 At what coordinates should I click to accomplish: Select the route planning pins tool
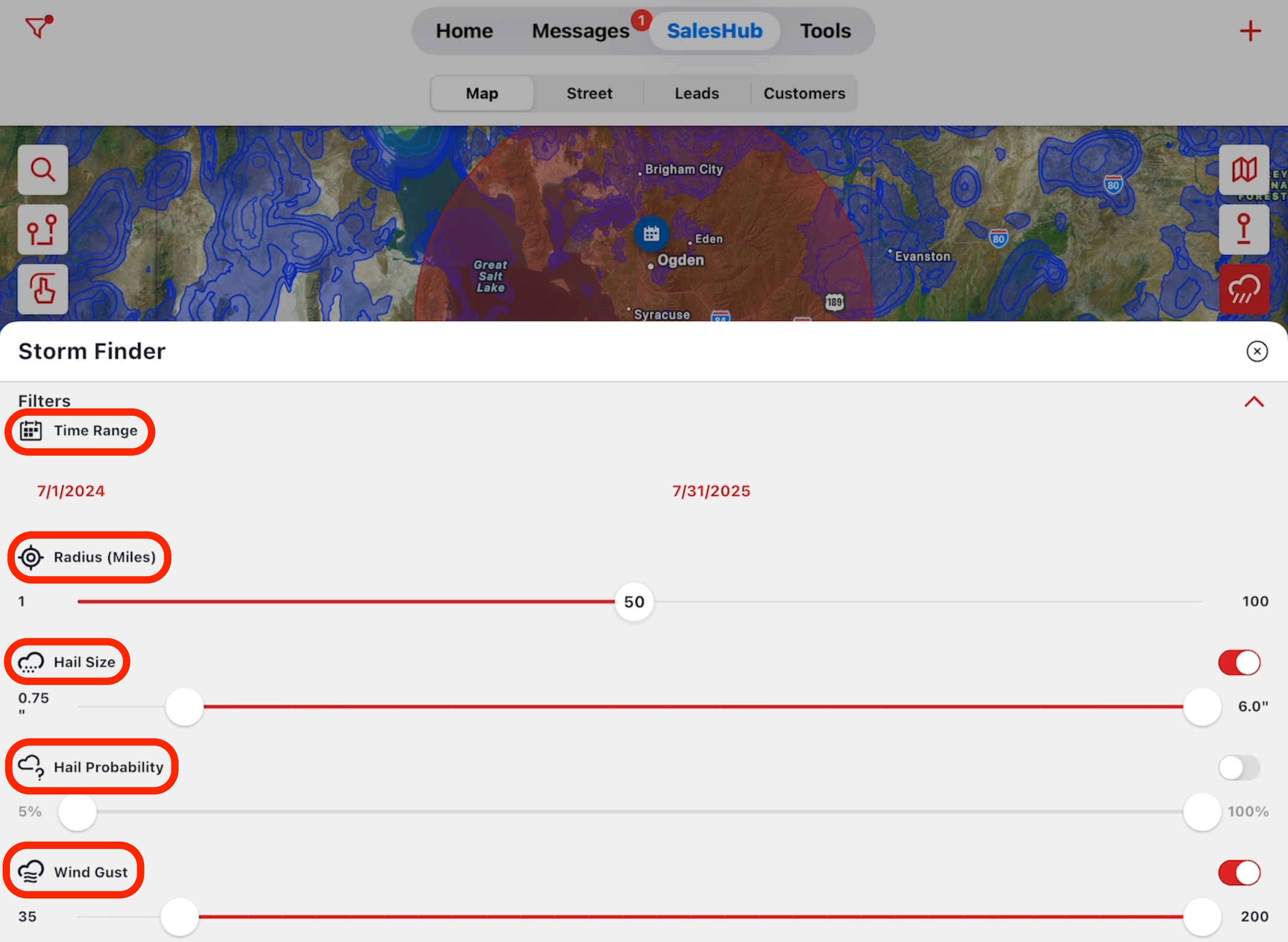tap(43, 230)
